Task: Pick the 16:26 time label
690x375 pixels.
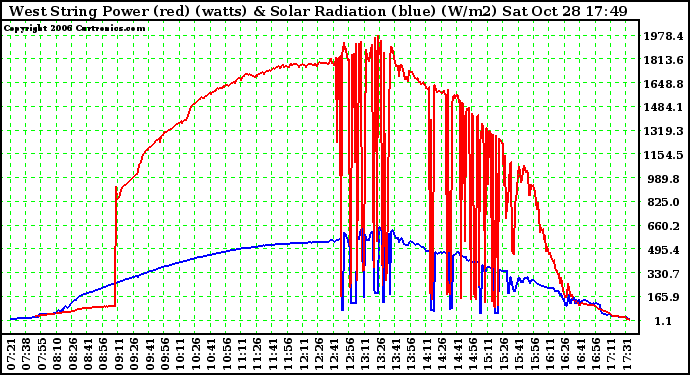Action: [566, 354]
